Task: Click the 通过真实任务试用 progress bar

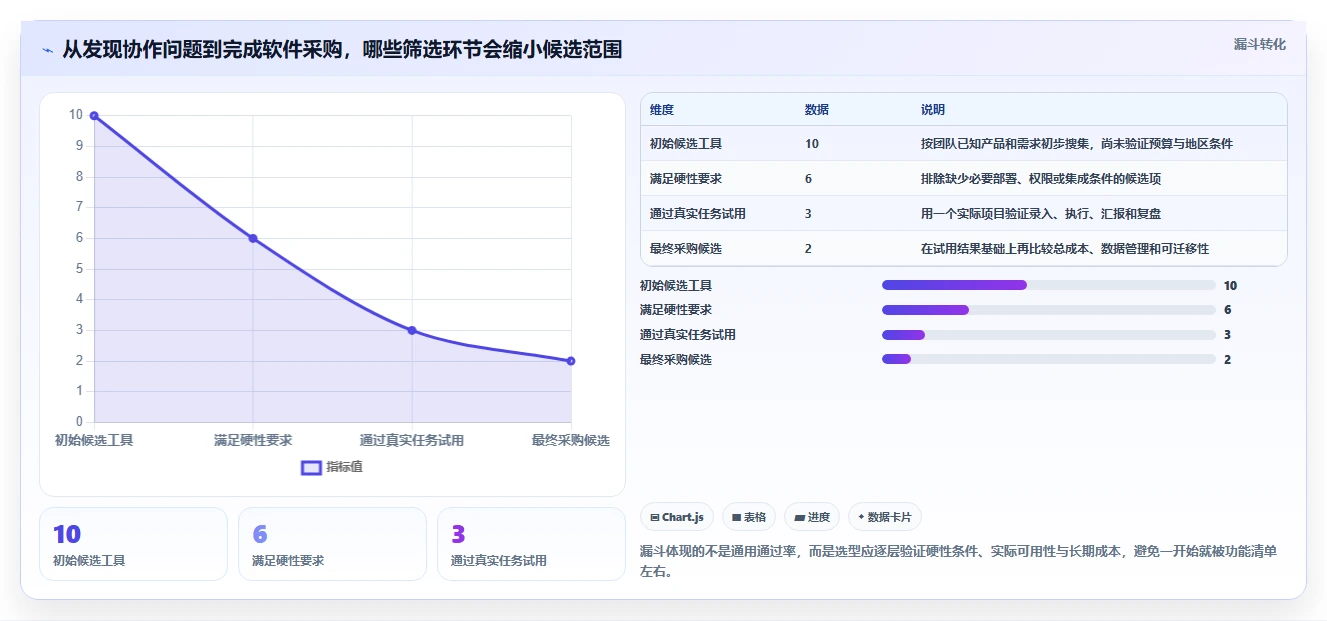Action: point(1049,335)
